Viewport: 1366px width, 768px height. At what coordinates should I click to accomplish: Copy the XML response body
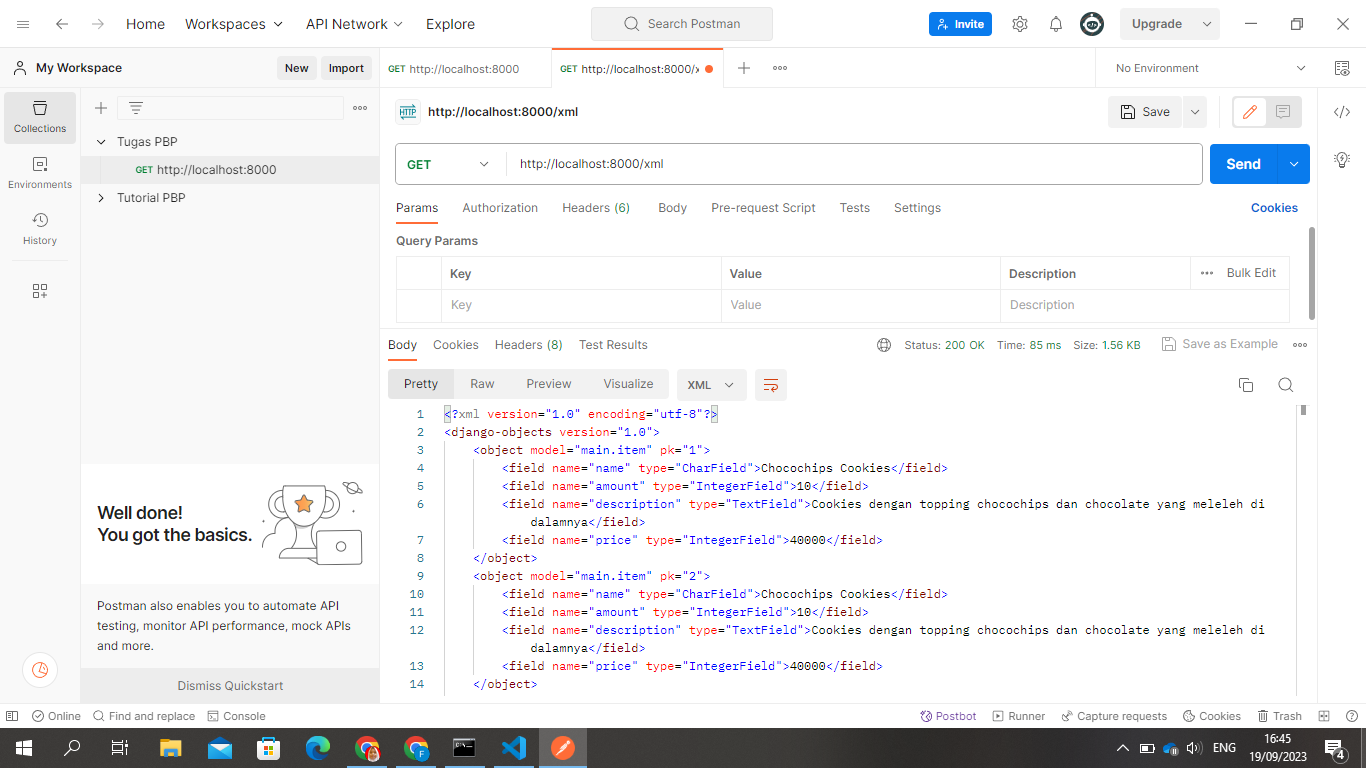(1245, 384)
